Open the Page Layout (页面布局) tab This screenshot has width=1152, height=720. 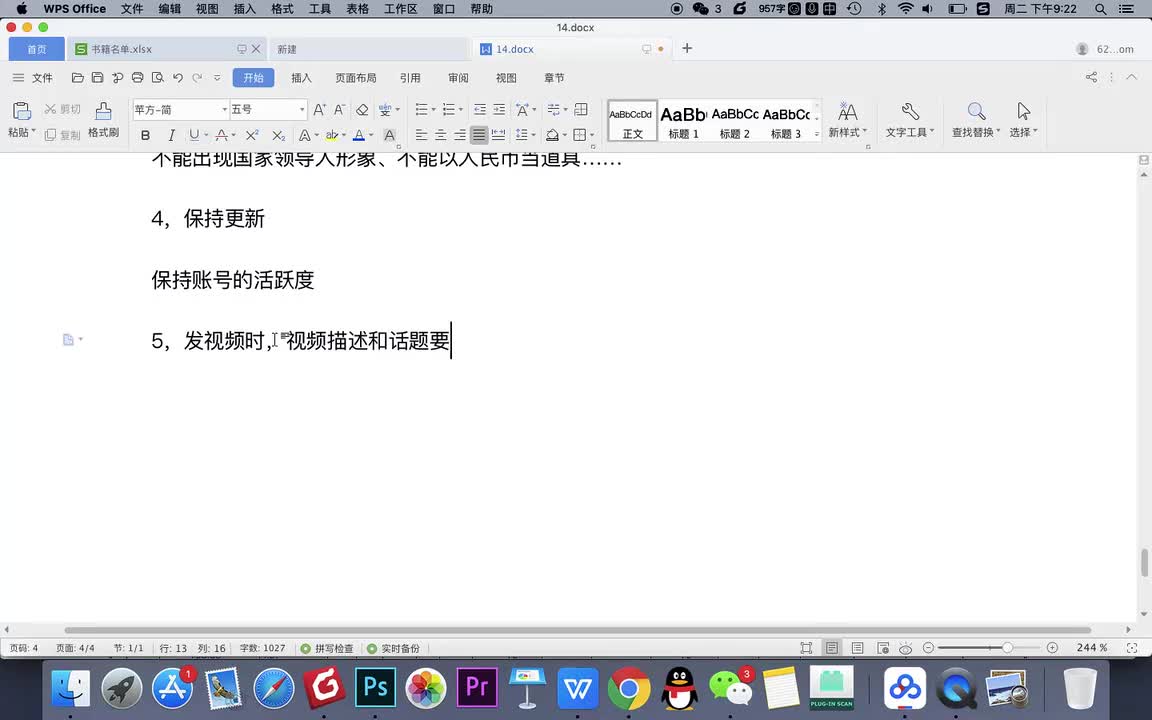pos(356,78)
